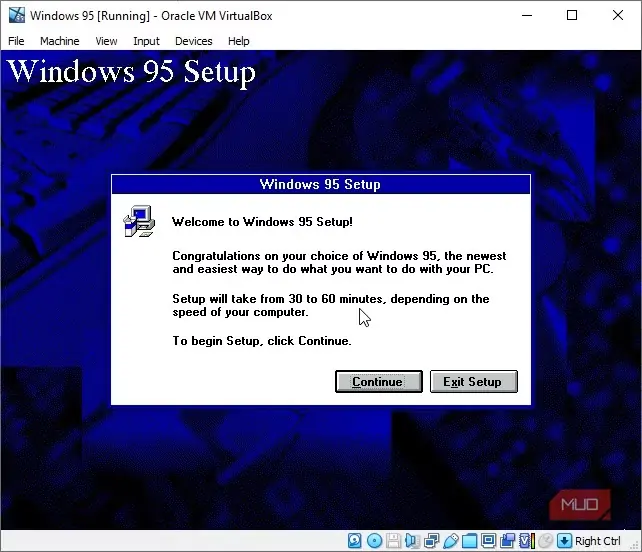Close the VirtualBox window
This screenshot has width=642, height=552.
(618, 16)
